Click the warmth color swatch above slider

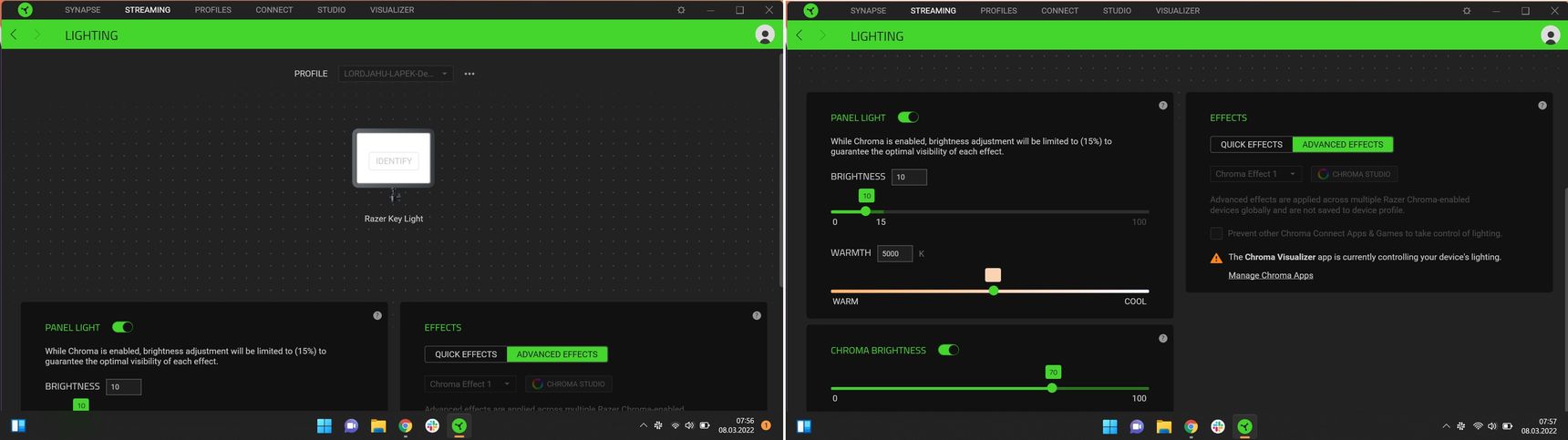tap(994, 275)
